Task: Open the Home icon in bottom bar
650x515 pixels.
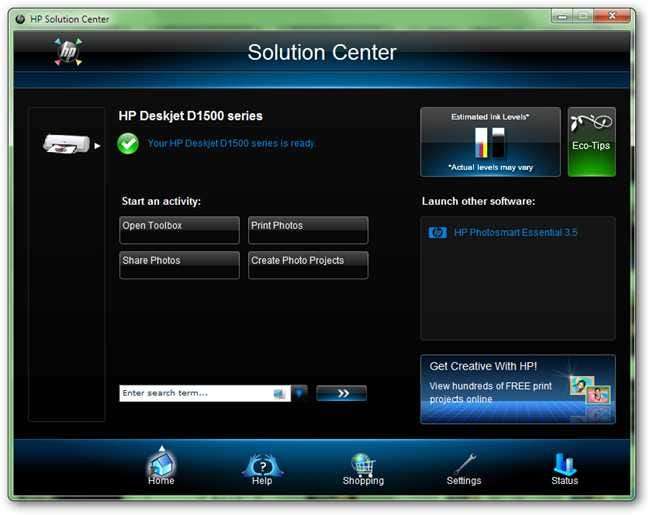Action: [161, 464]
